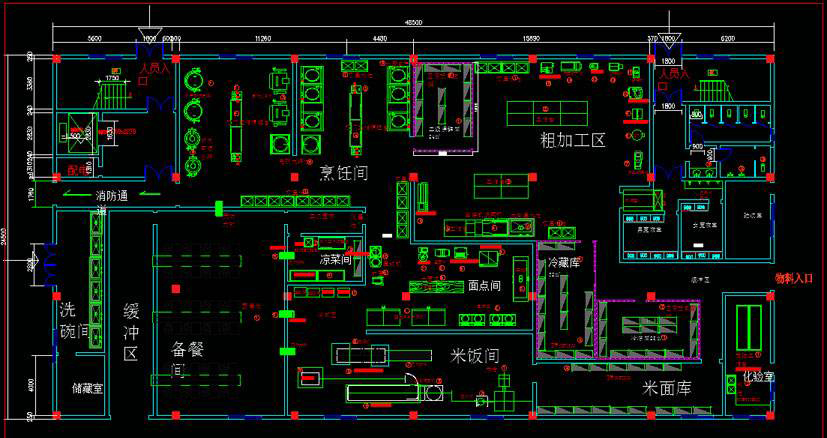Click the red 物料入口 text
The height and width of the screenshot is (438, 827).
tap(800, 279)
